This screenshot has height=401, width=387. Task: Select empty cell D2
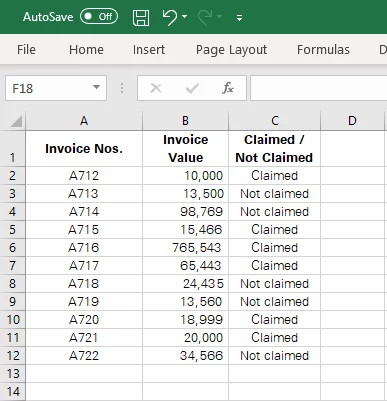tap(352, 176)
